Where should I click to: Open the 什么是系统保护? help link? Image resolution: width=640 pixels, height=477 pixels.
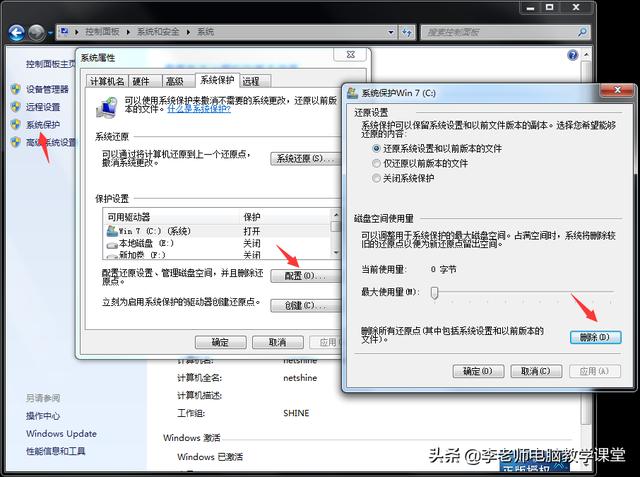[x=199, y=109]
